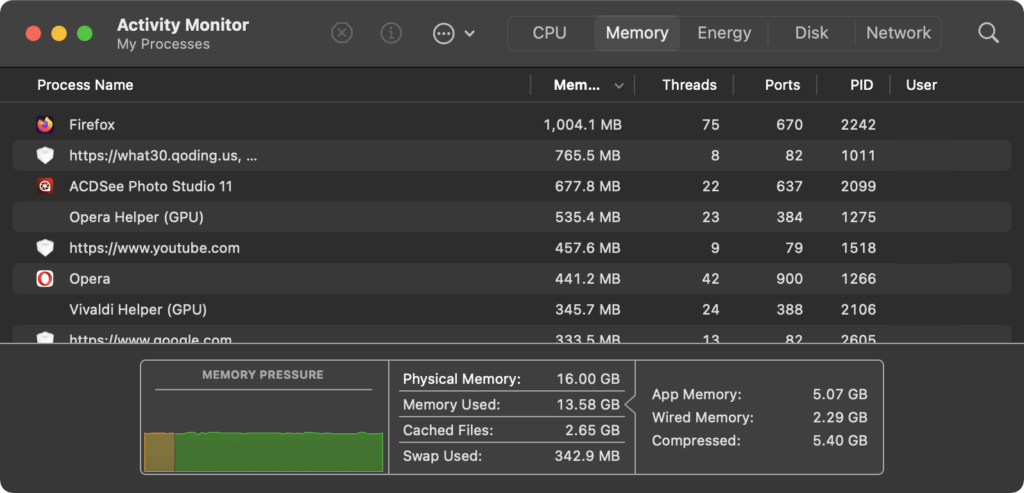
Task: Select the https://what30.qoding.us row name
Action: click(163, 155)
